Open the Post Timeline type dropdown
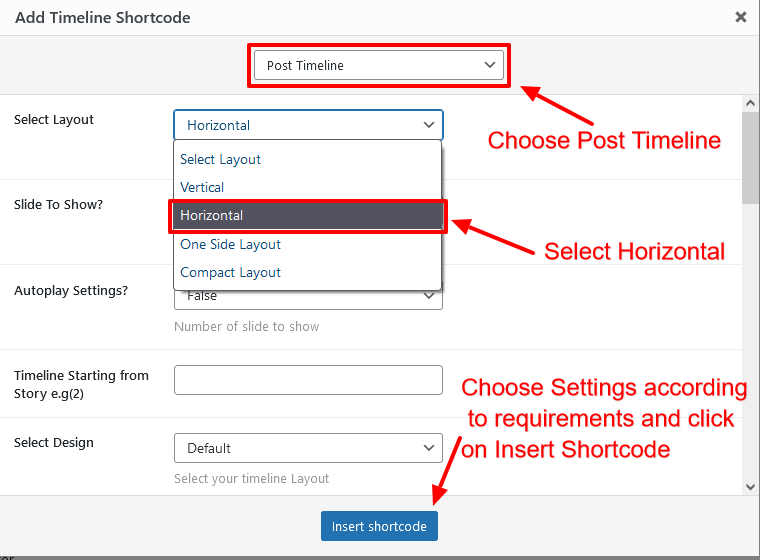This screenshot has height=560, width=760. pyautogui.click(x=379, y=65)
